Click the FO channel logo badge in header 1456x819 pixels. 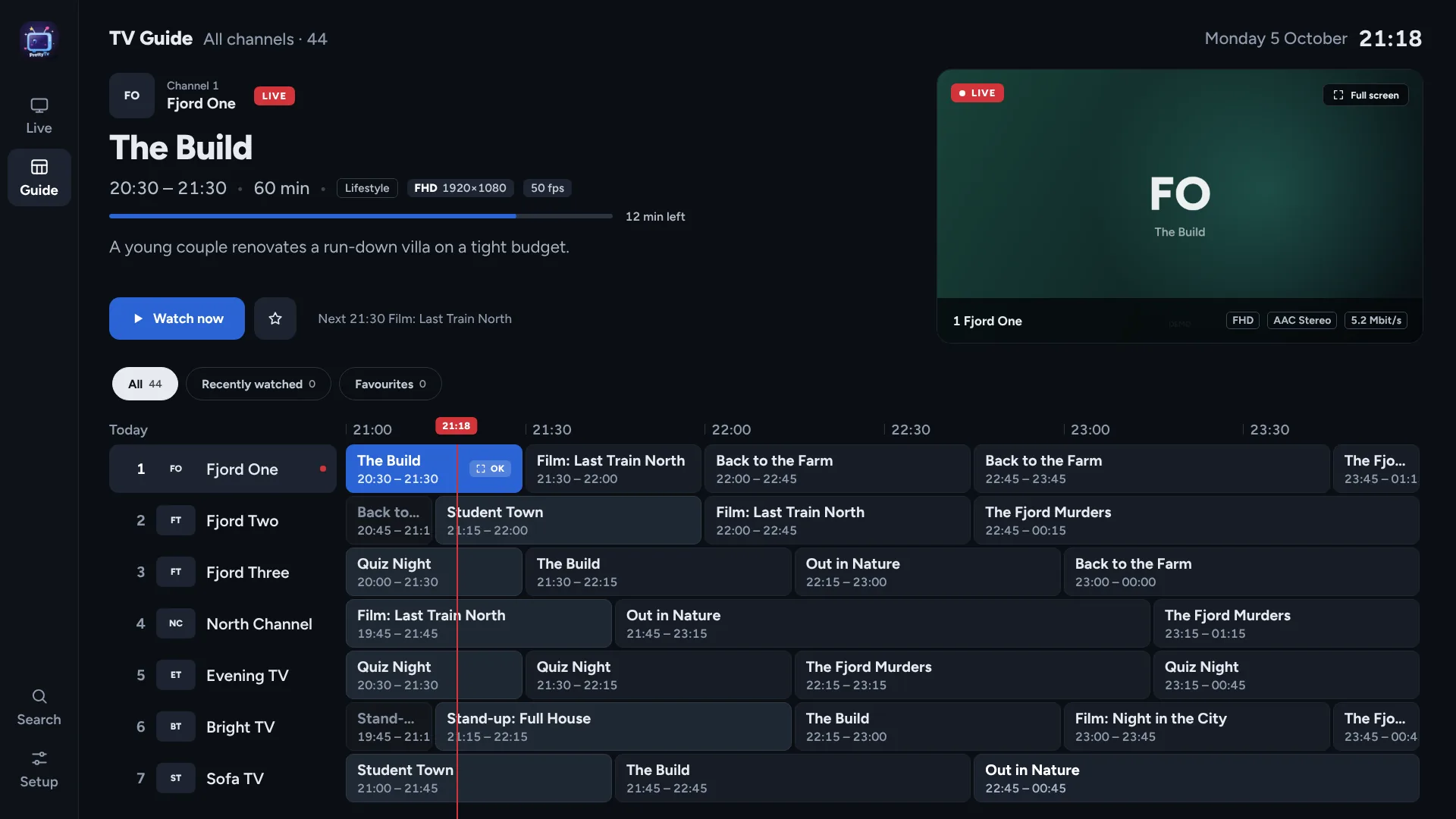click(132, 96)
